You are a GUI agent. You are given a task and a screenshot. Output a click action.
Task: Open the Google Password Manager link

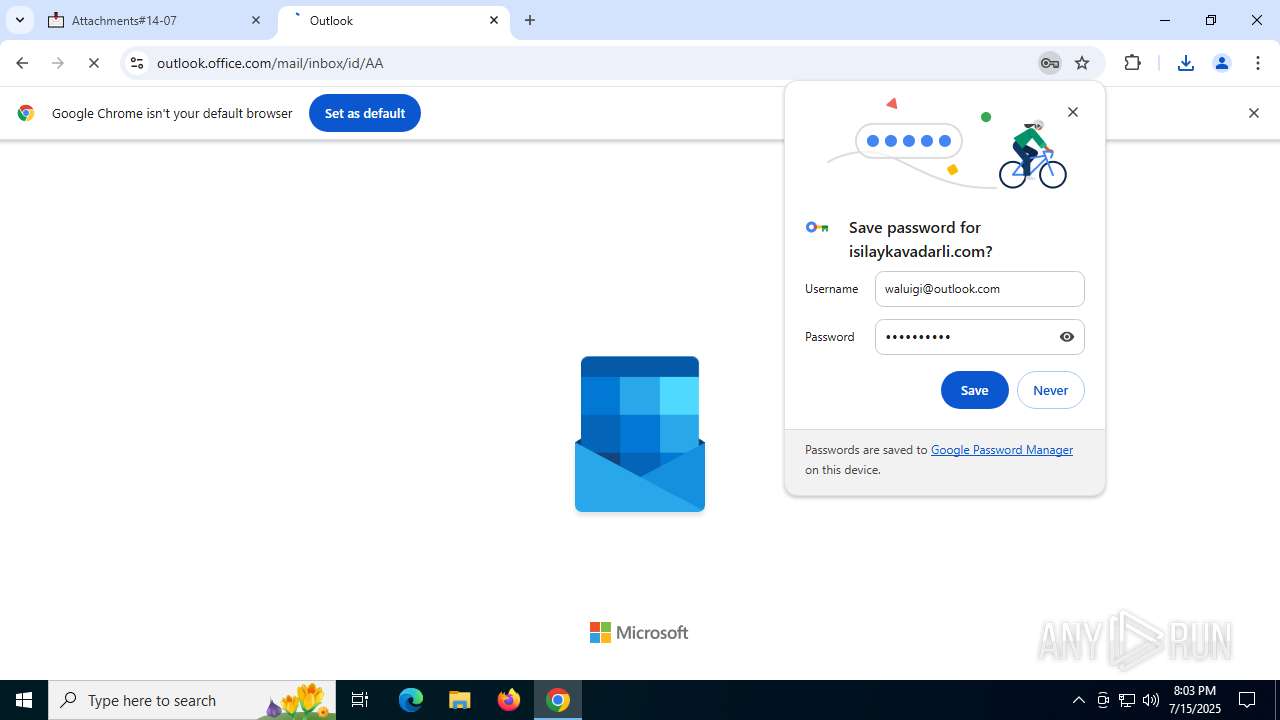1002,450
